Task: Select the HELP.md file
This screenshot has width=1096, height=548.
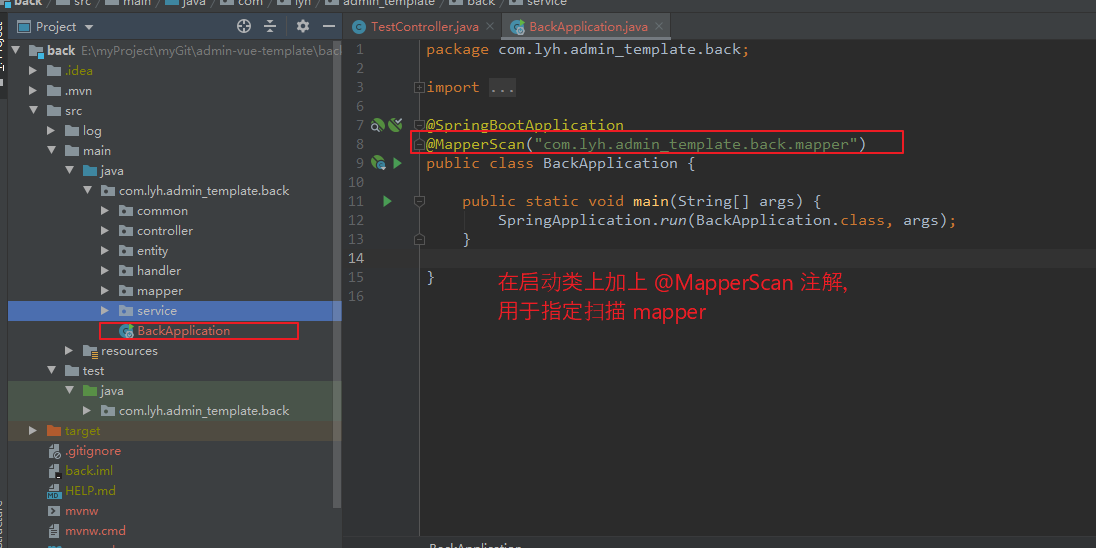Action: [x=90, y=491]
